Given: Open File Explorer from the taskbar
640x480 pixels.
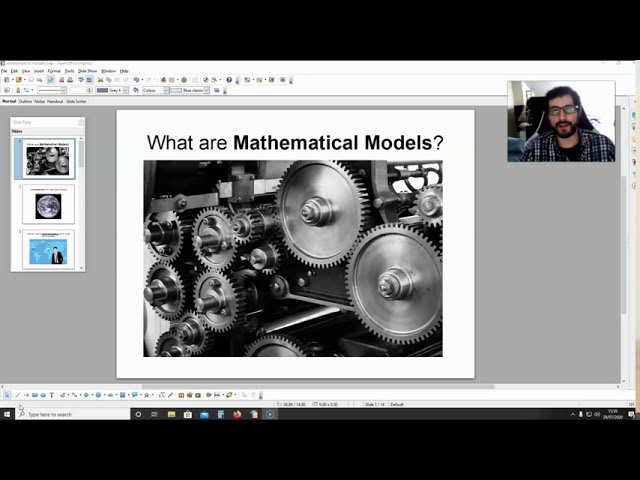Looking at the screenshot, I should [x=171, y=414].
